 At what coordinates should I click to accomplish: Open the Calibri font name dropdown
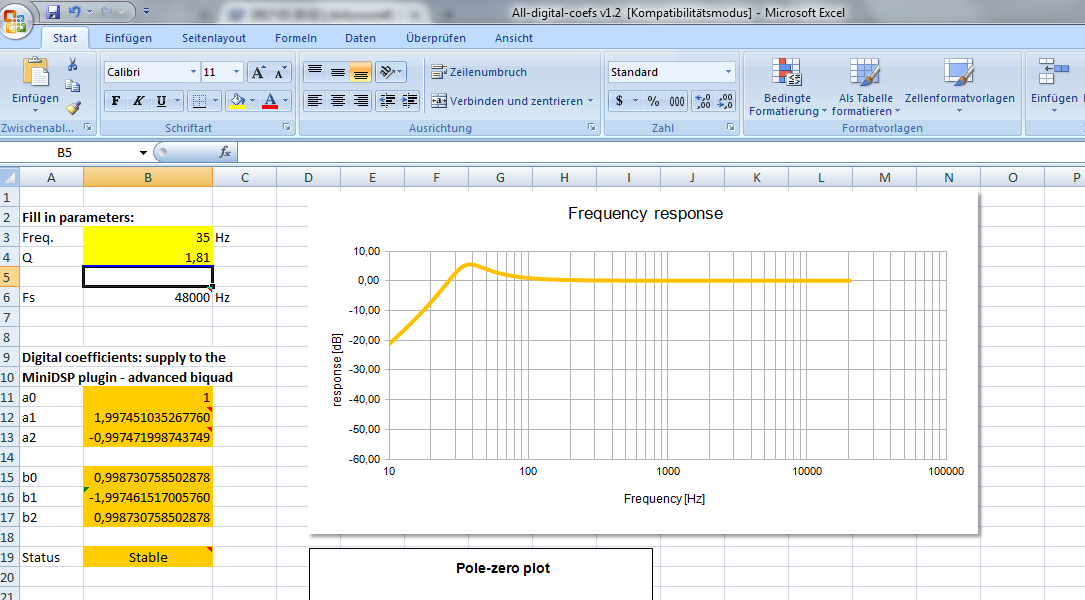click(x=193, y=72)
